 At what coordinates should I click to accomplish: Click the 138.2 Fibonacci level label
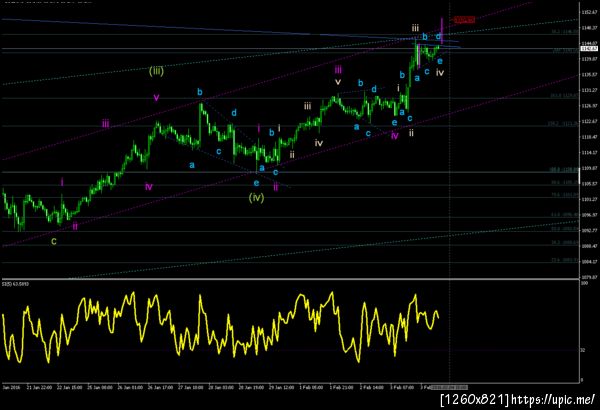[x=564, y=124]
